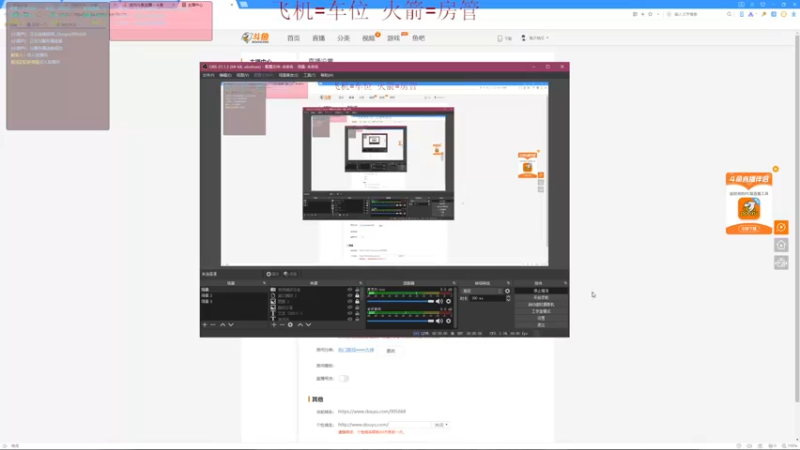Pop out the Controls dock icon
Screen dimensions: 800x450
pos(565,283)
